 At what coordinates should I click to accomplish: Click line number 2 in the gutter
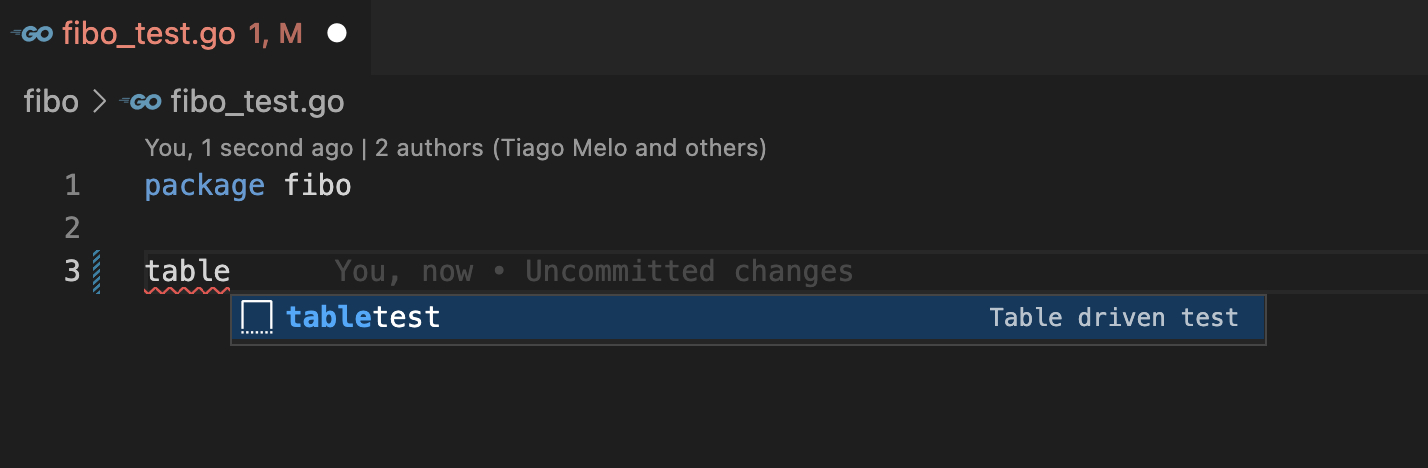[72, 228]
